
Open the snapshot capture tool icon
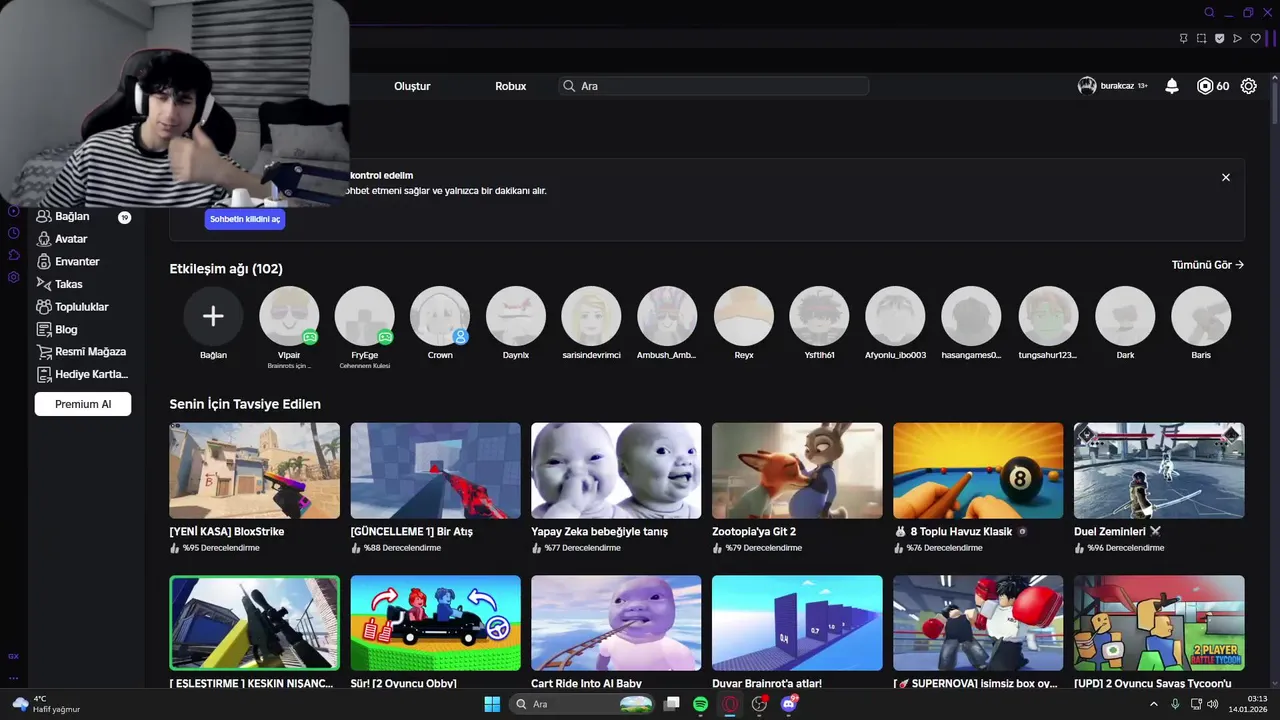pos(1202,39)
